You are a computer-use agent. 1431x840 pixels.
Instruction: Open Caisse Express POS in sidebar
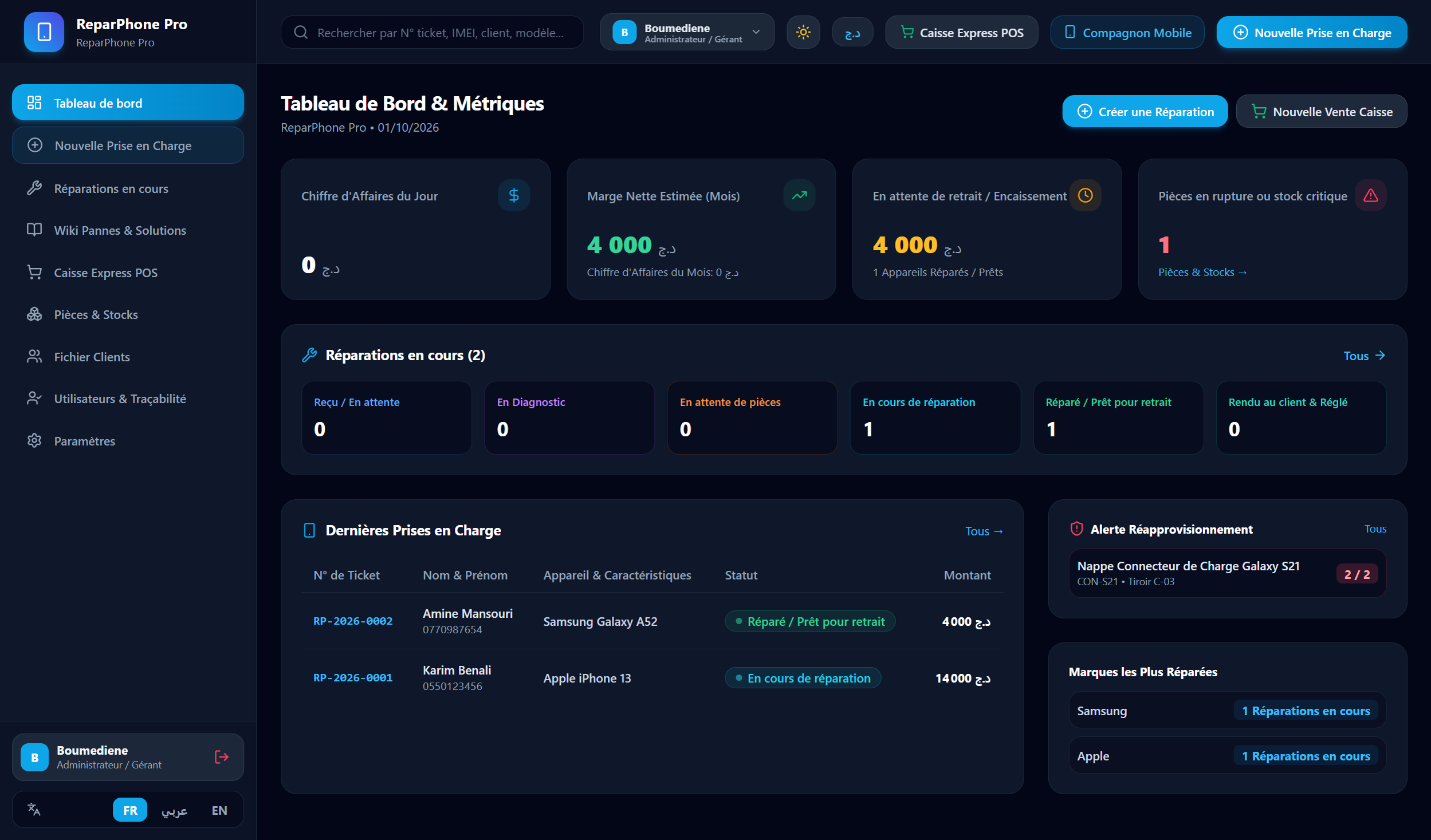(x=128, y=273)
